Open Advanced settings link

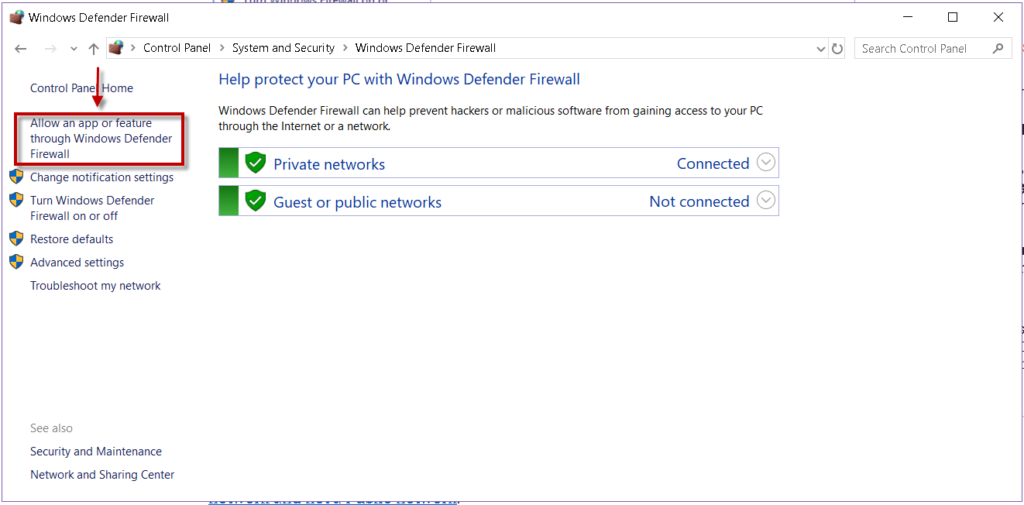(x=77, y=263)
